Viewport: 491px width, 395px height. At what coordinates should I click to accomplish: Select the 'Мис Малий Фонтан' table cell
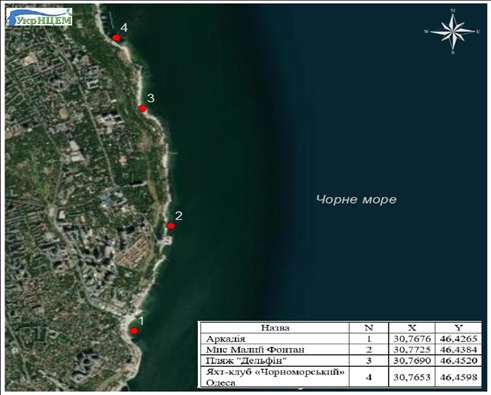pos(255,350)
